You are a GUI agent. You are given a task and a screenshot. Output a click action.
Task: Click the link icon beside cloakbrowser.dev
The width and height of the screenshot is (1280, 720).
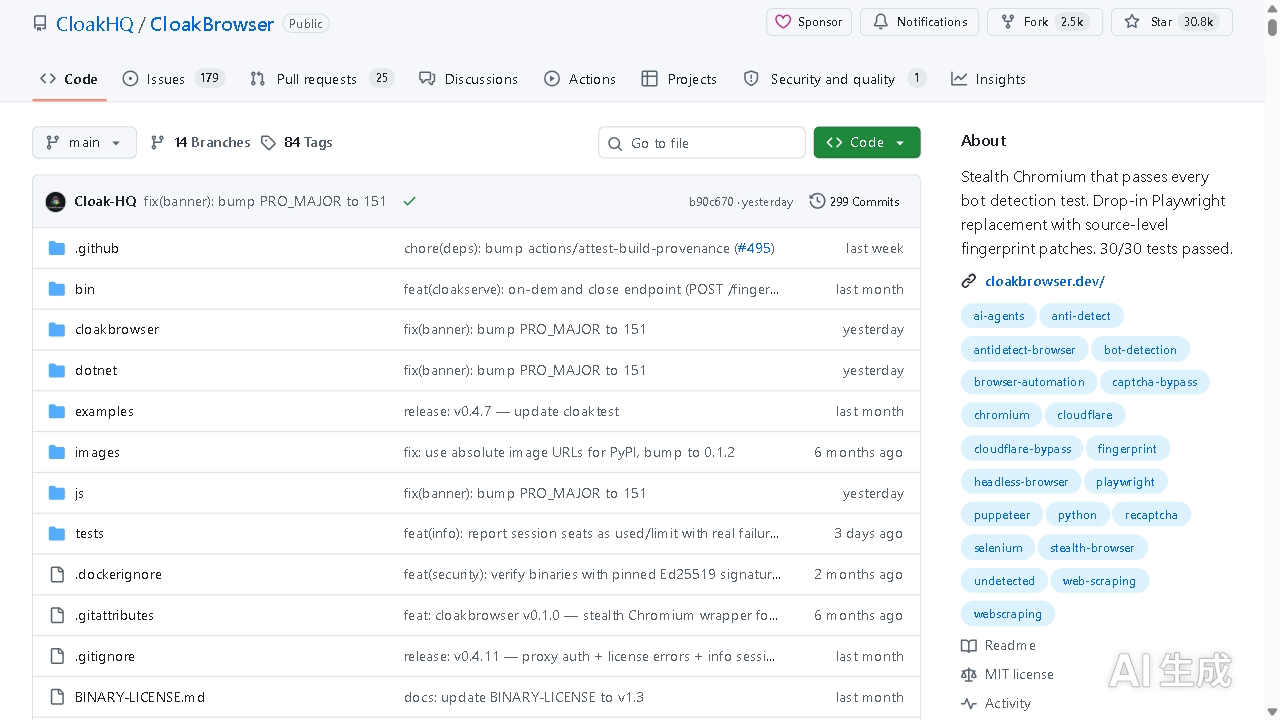coord(968,281)
